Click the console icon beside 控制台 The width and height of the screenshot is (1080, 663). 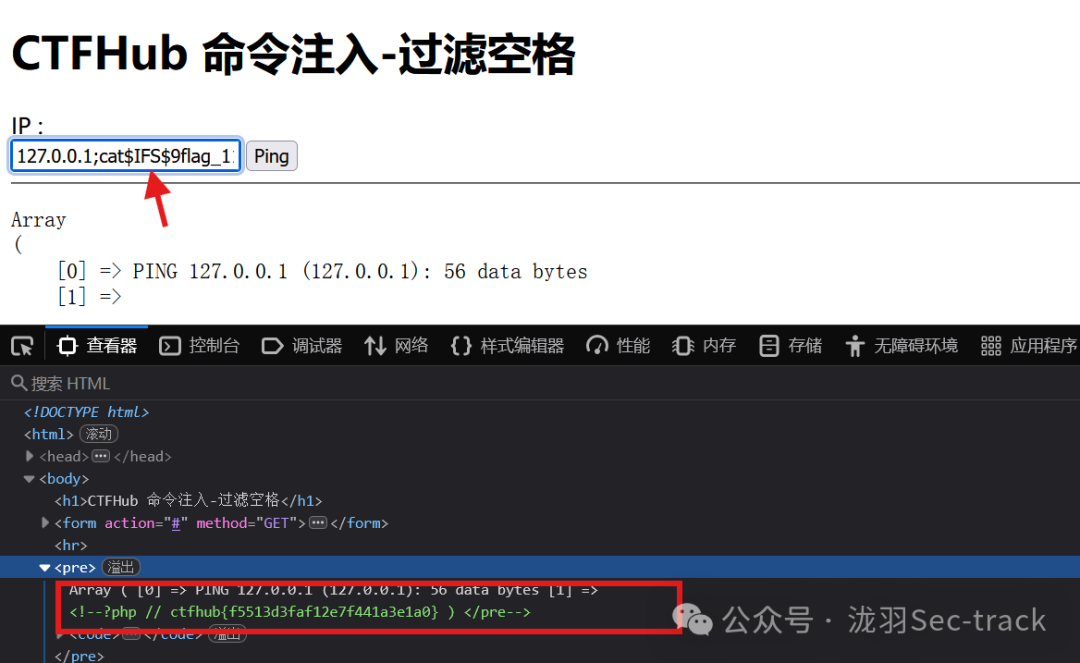(x=169, y=346)
